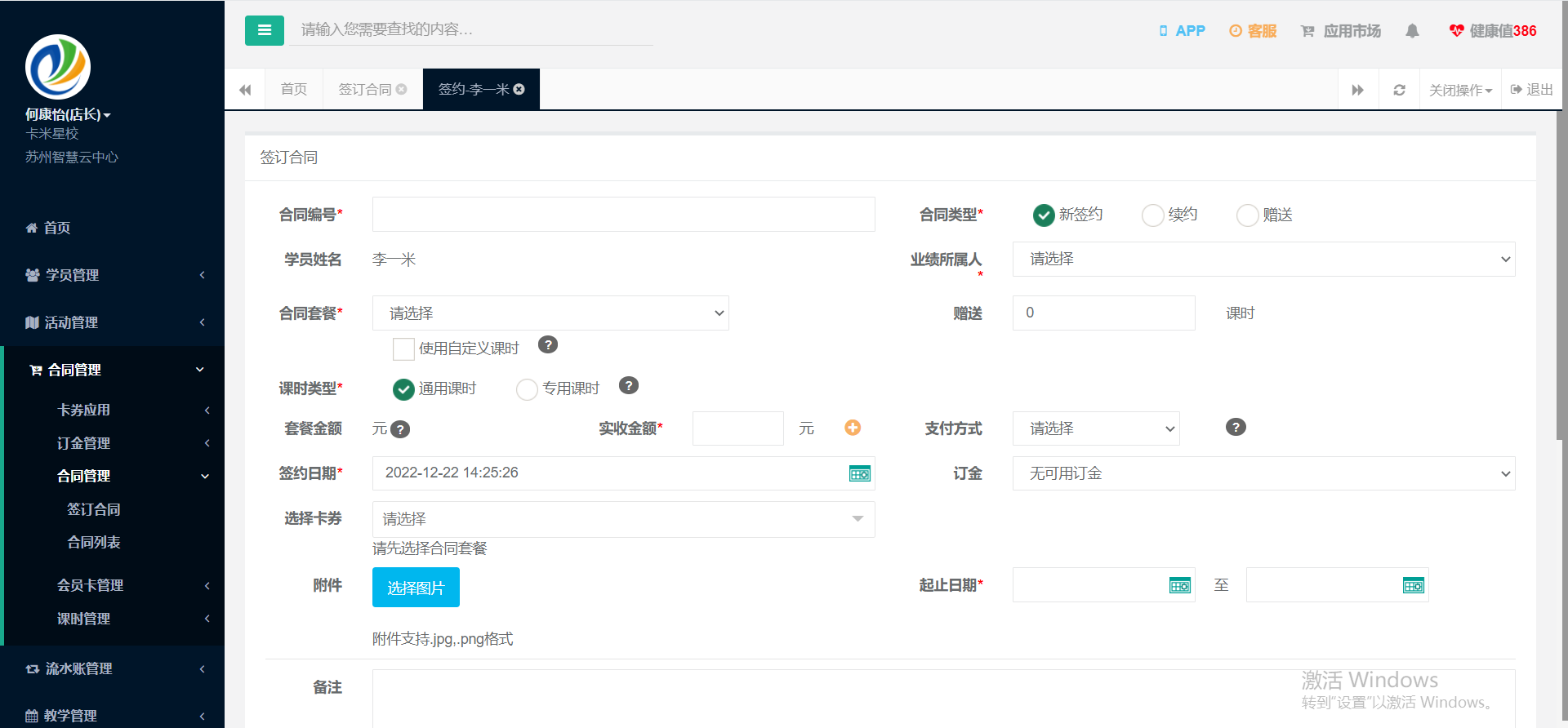Toggle the sidebar hamburger menu button
The width and height of the screenshot is (1568, 728).
264,30
